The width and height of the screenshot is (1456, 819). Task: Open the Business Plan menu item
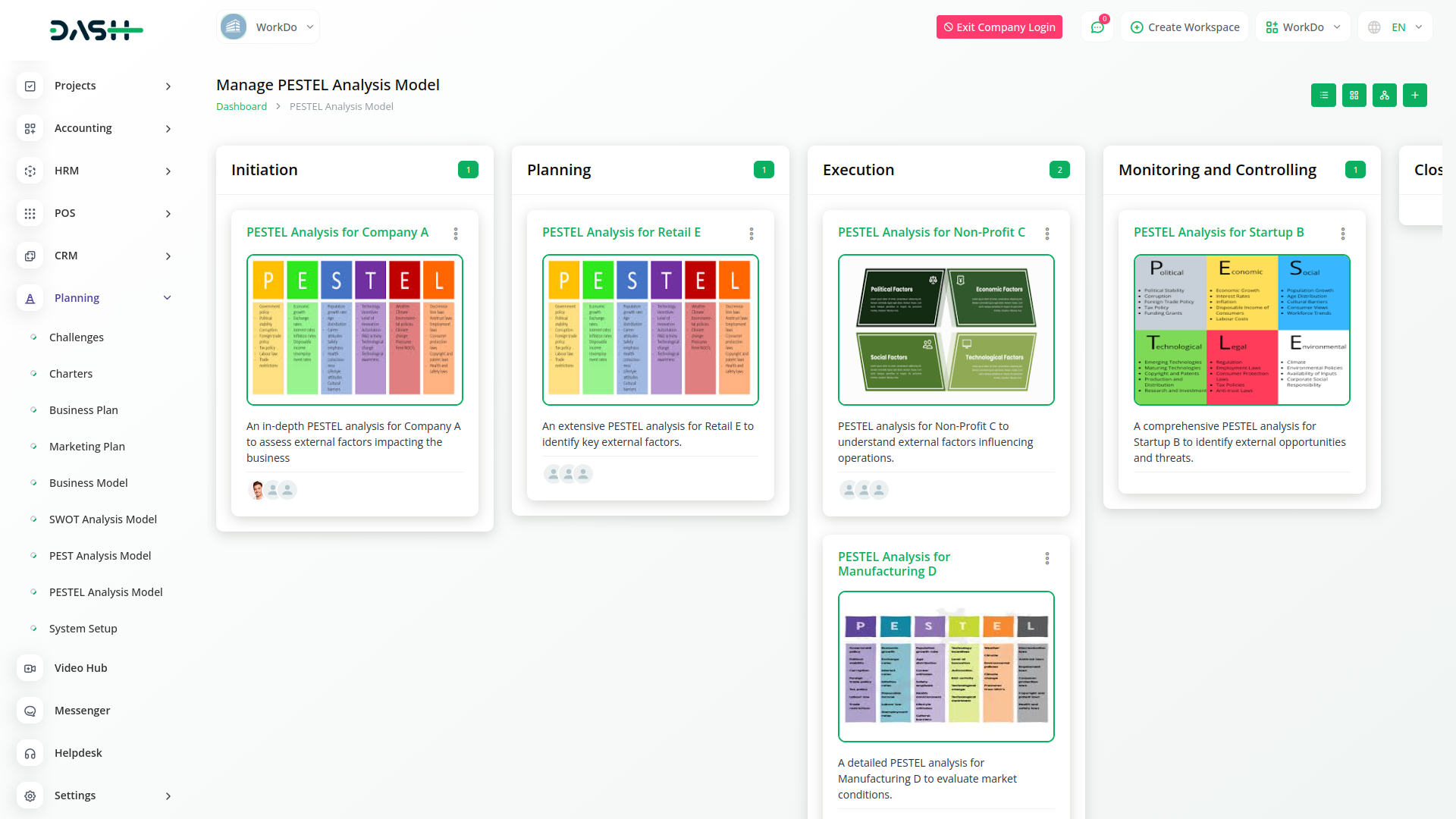(x=83, y=410)
